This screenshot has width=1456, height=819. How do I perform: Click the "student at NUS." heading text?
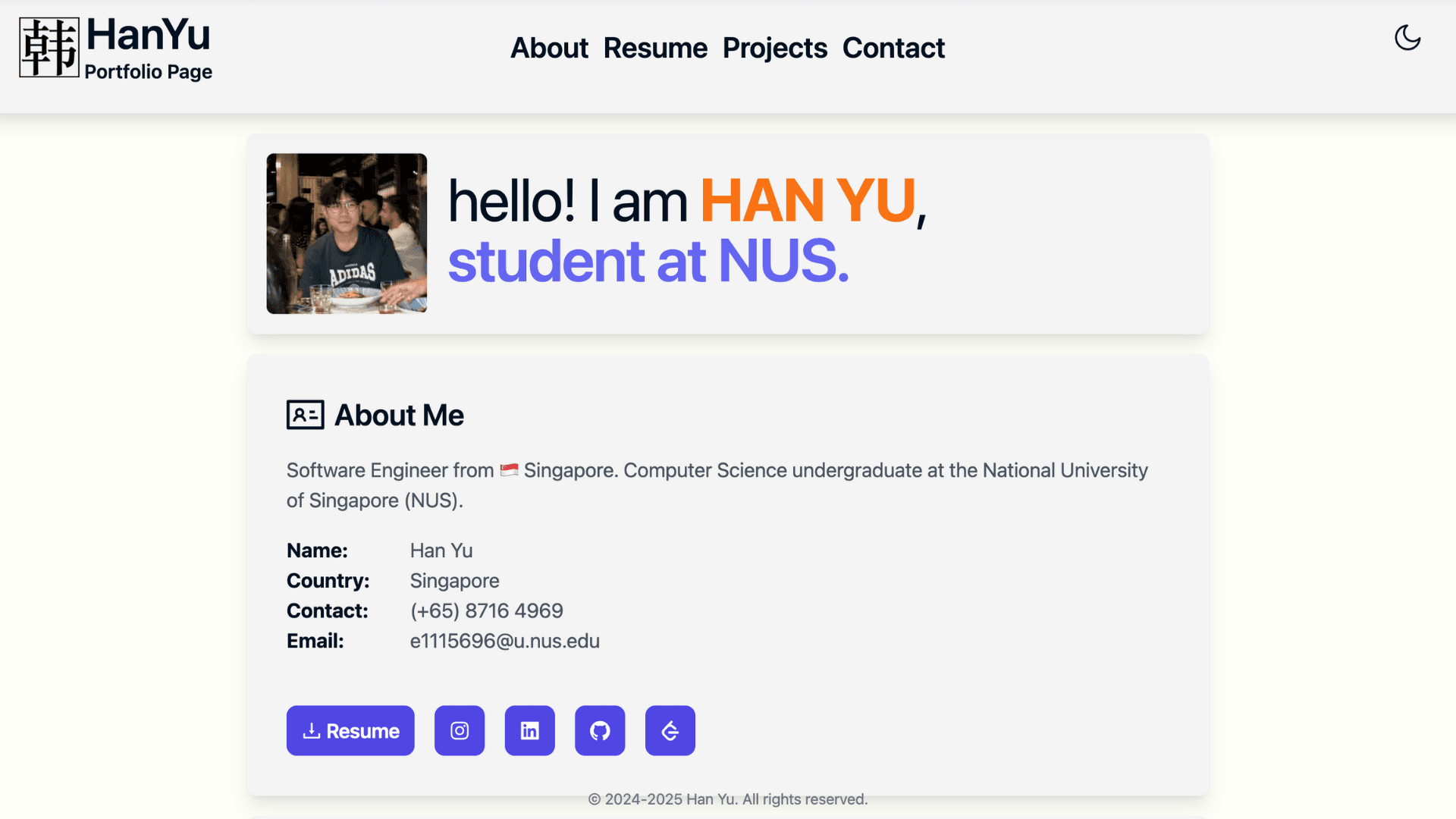coord(648,261)
